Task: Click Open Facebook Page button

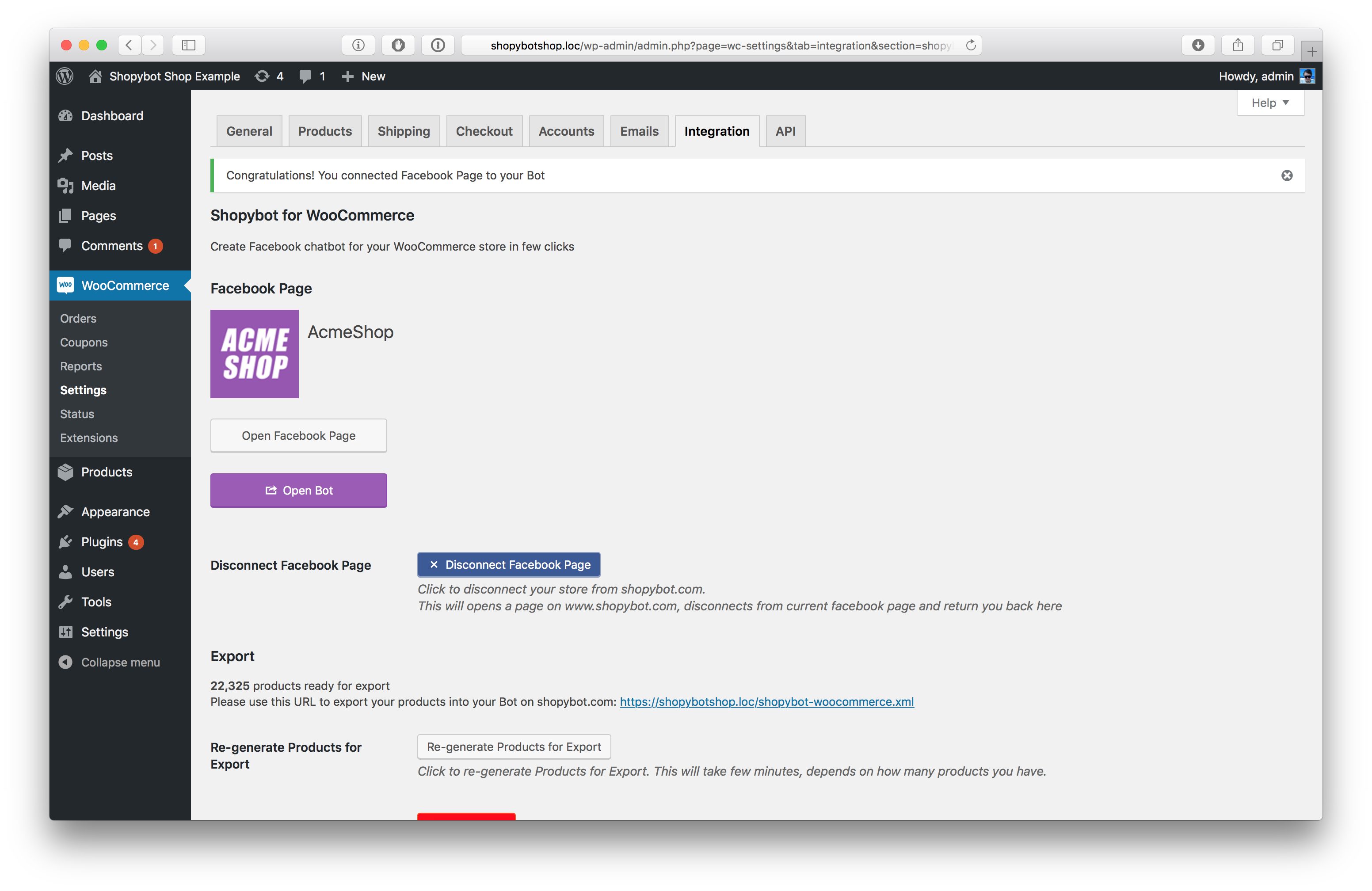Action: click(x=299, y=436)
